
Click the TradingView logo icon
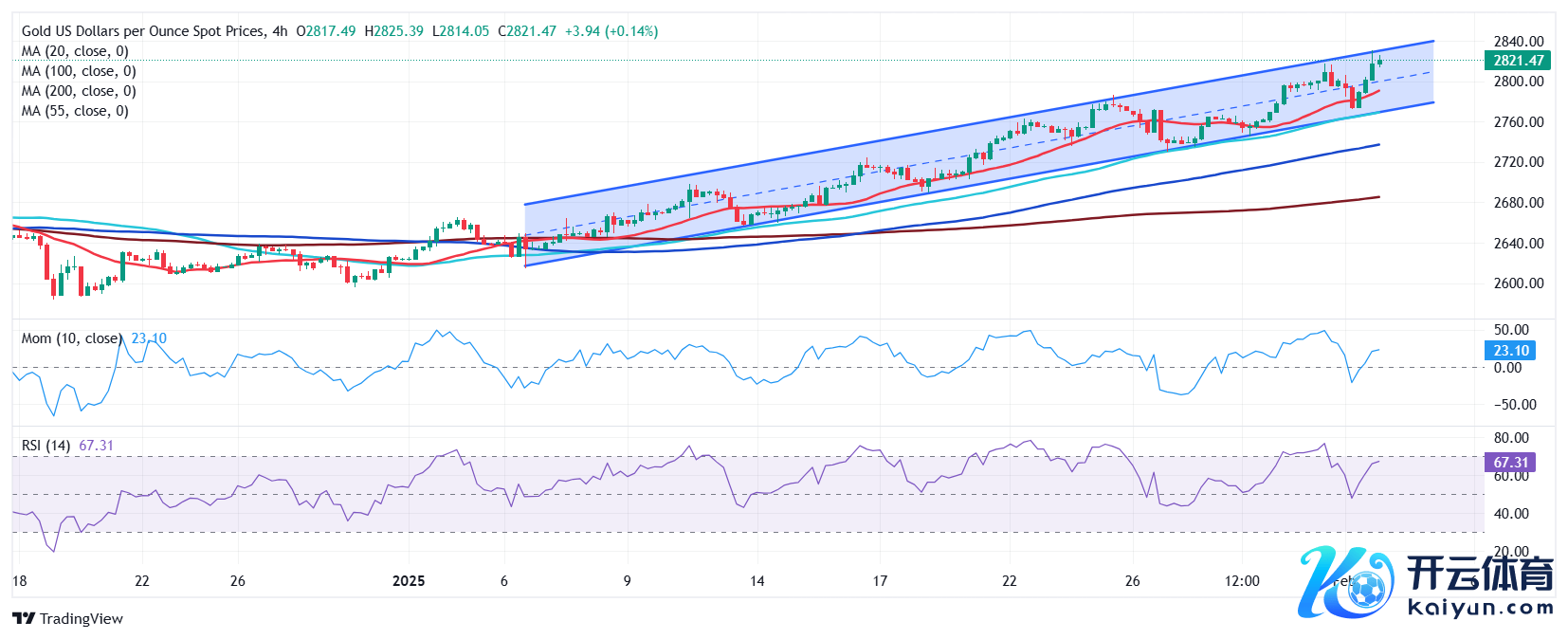[24, 619]
